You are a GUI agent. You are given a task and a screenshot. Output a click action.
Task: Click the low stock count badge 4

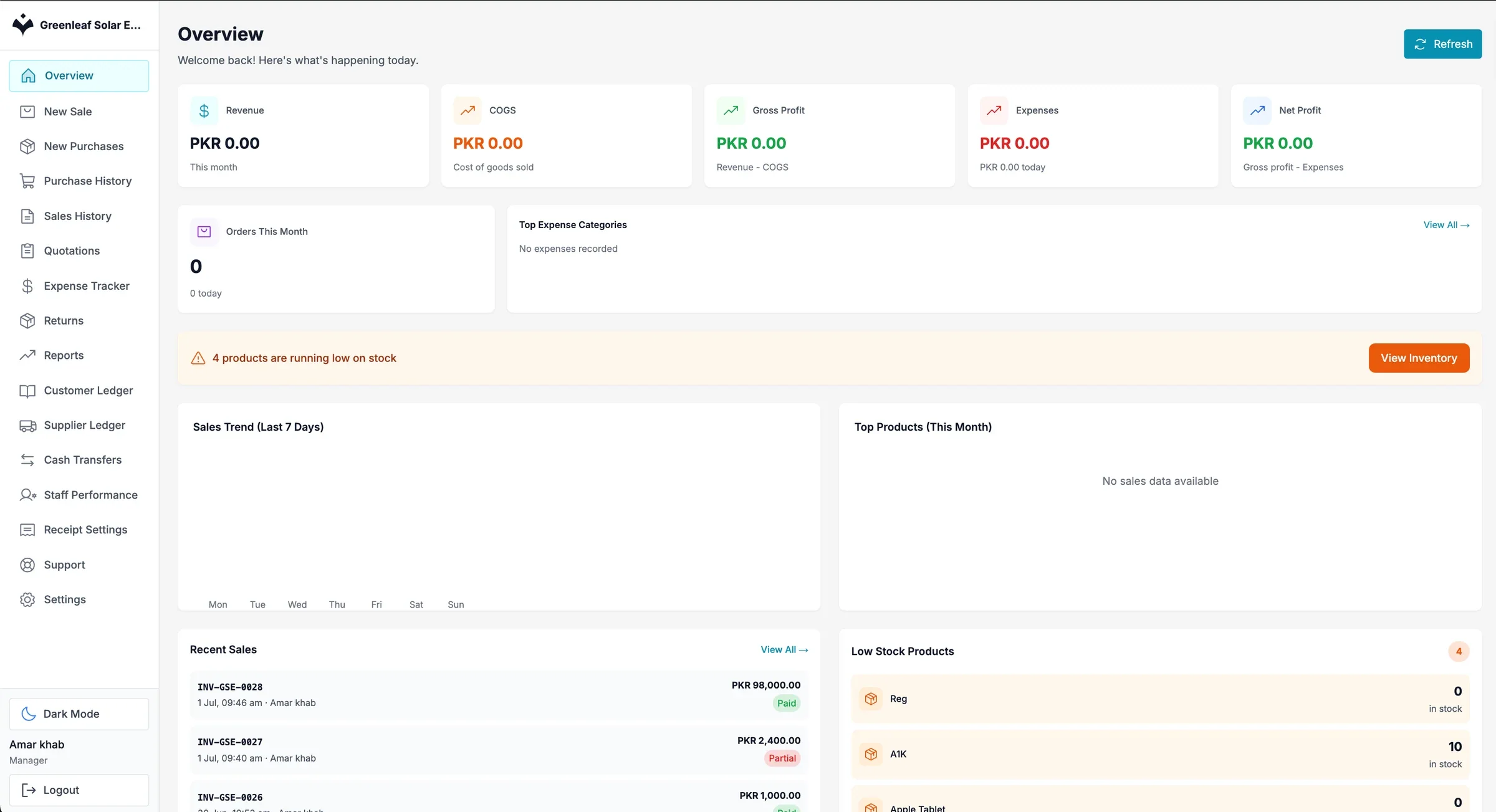(1459, 652)
